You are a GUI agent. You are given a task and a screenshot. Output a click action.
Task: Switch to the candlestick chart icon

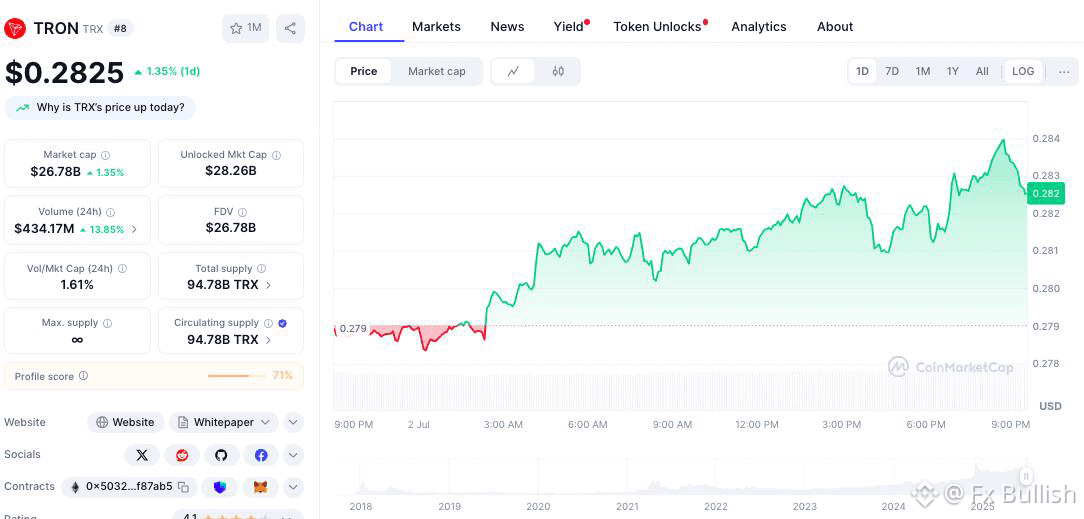click(559, 71)
